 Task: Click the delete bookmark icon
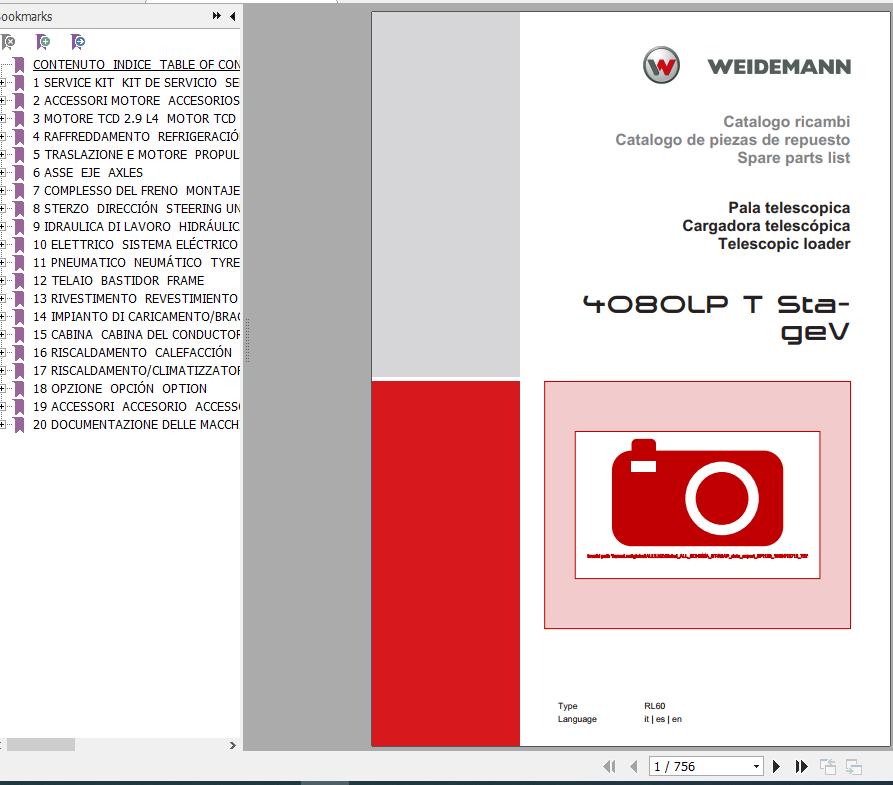[9, 42]
